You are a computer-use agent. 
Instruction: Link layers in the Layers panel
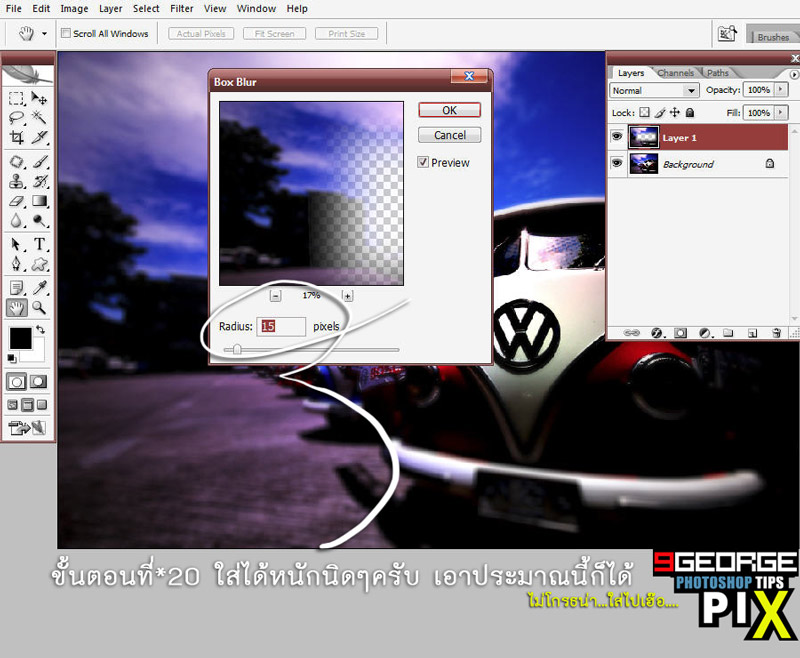(632, 333)
